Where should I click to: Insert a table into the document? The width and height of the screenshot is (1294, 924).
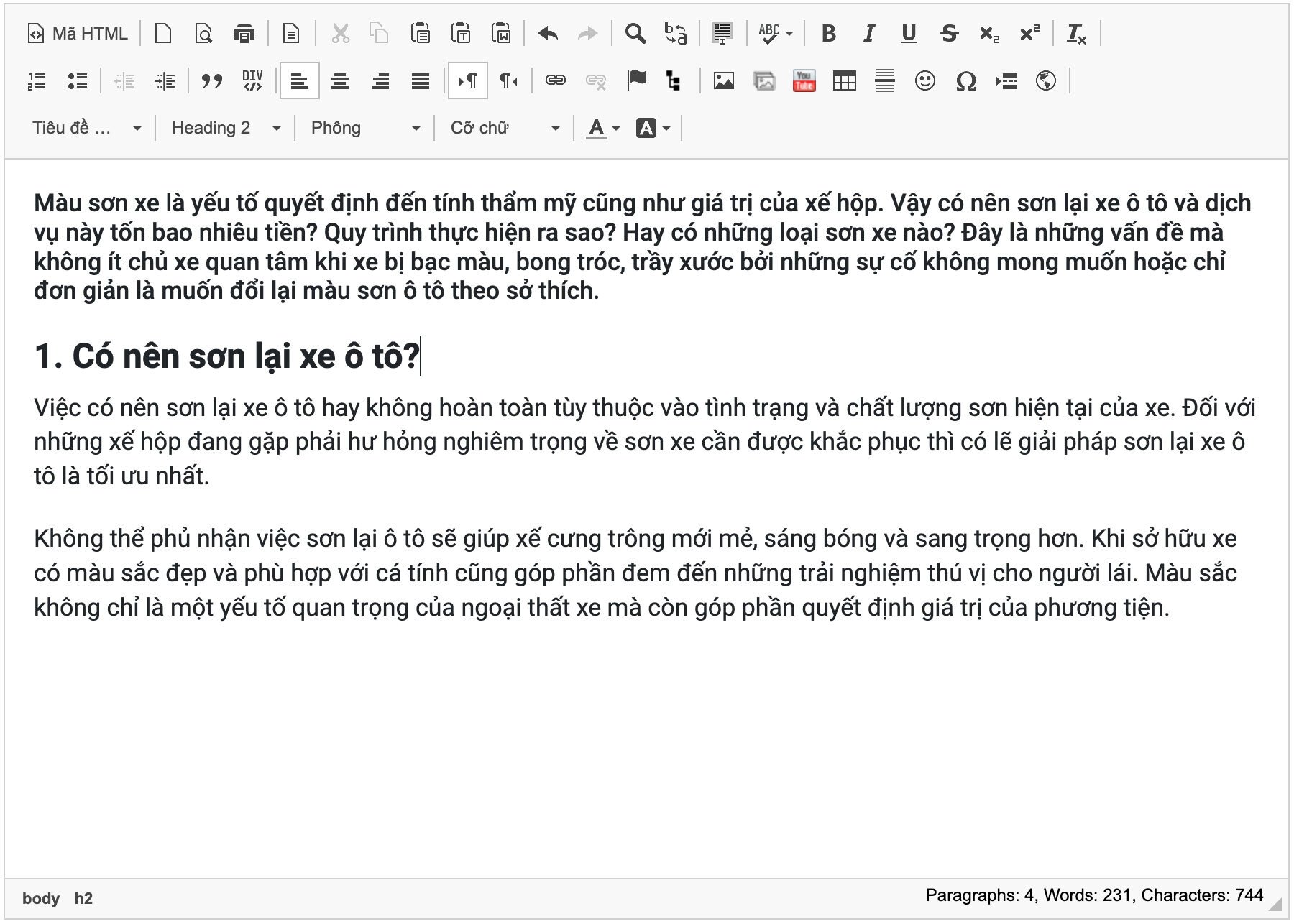[844, 80]
